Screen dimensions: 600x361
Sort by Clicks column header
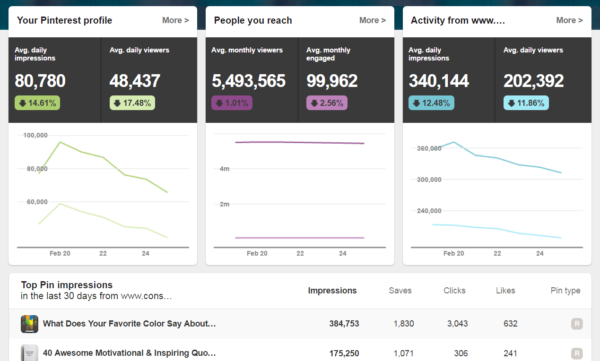(455, 291)
